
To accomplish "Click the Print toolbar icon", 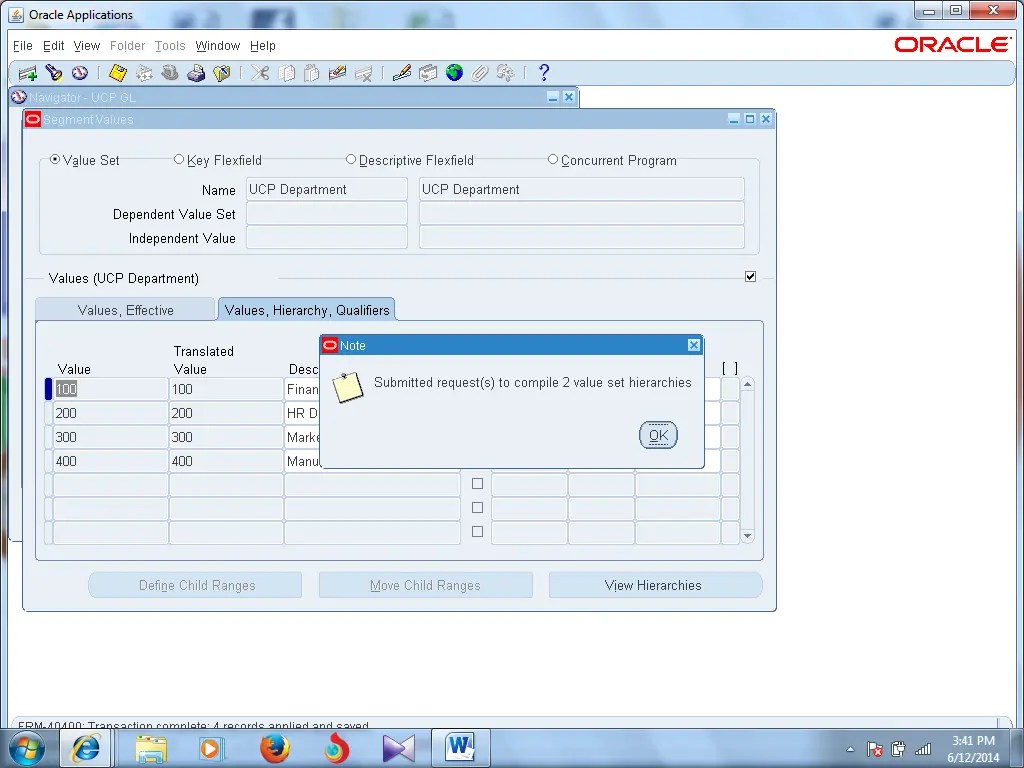I will (x=196, y=73).
